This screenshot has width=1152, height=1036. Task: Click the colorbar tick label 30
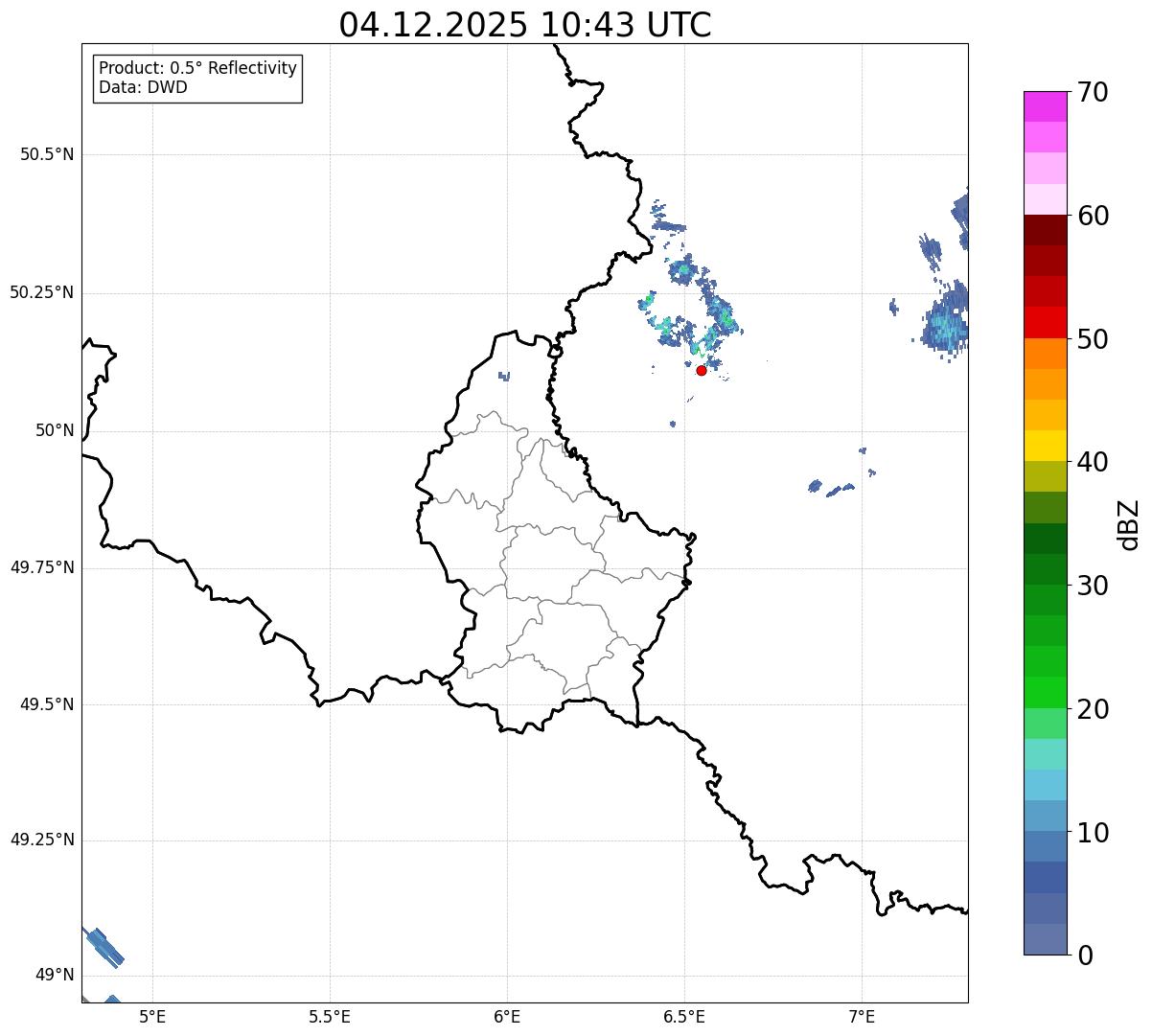tap(1093, 586)
